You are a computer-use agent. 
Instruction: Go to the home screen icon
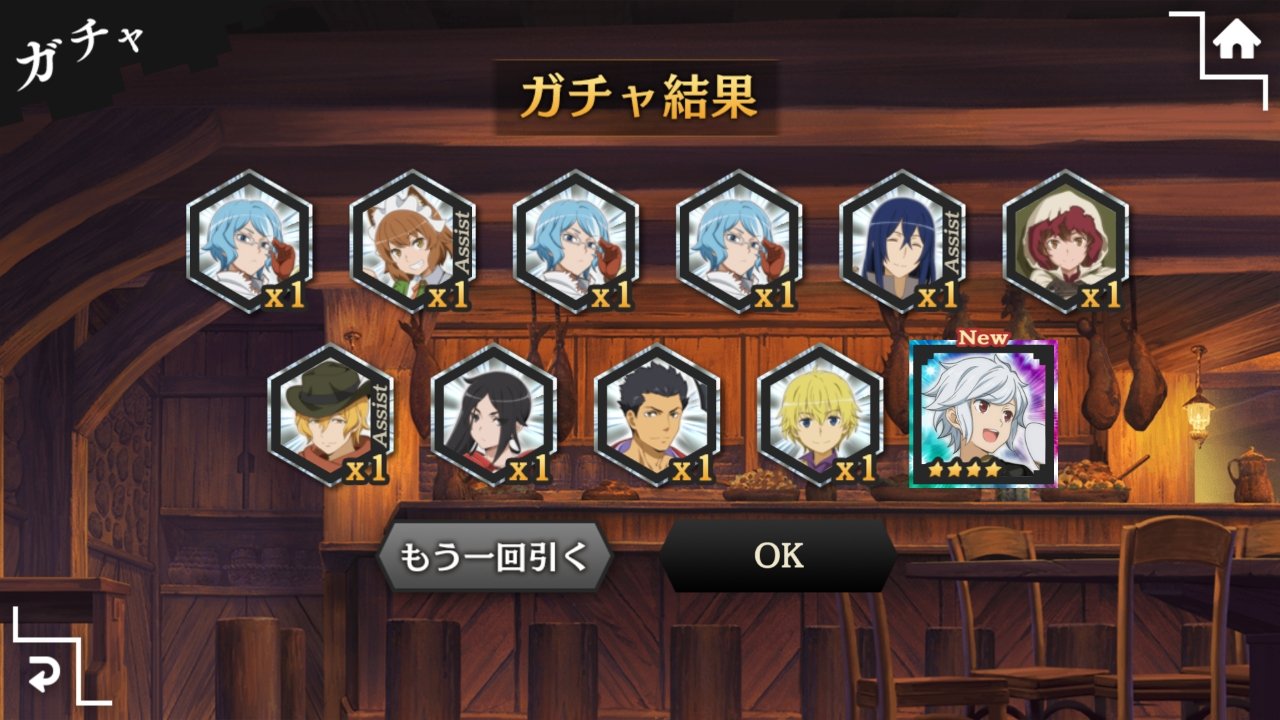[1236, 42]
